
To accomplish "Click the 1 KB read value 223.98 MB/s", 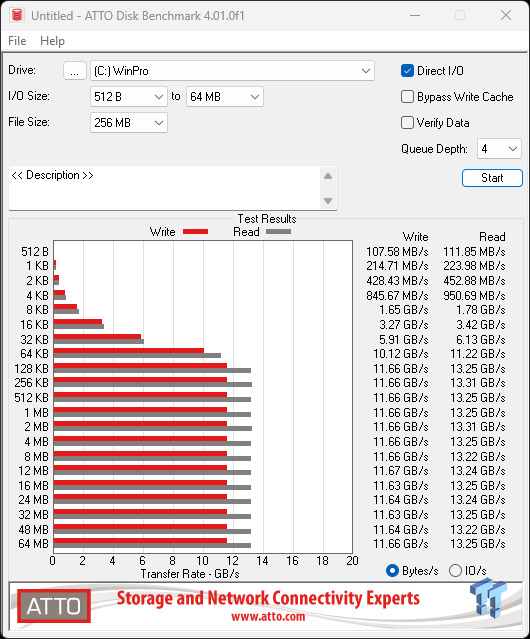I will pos(474,266).
